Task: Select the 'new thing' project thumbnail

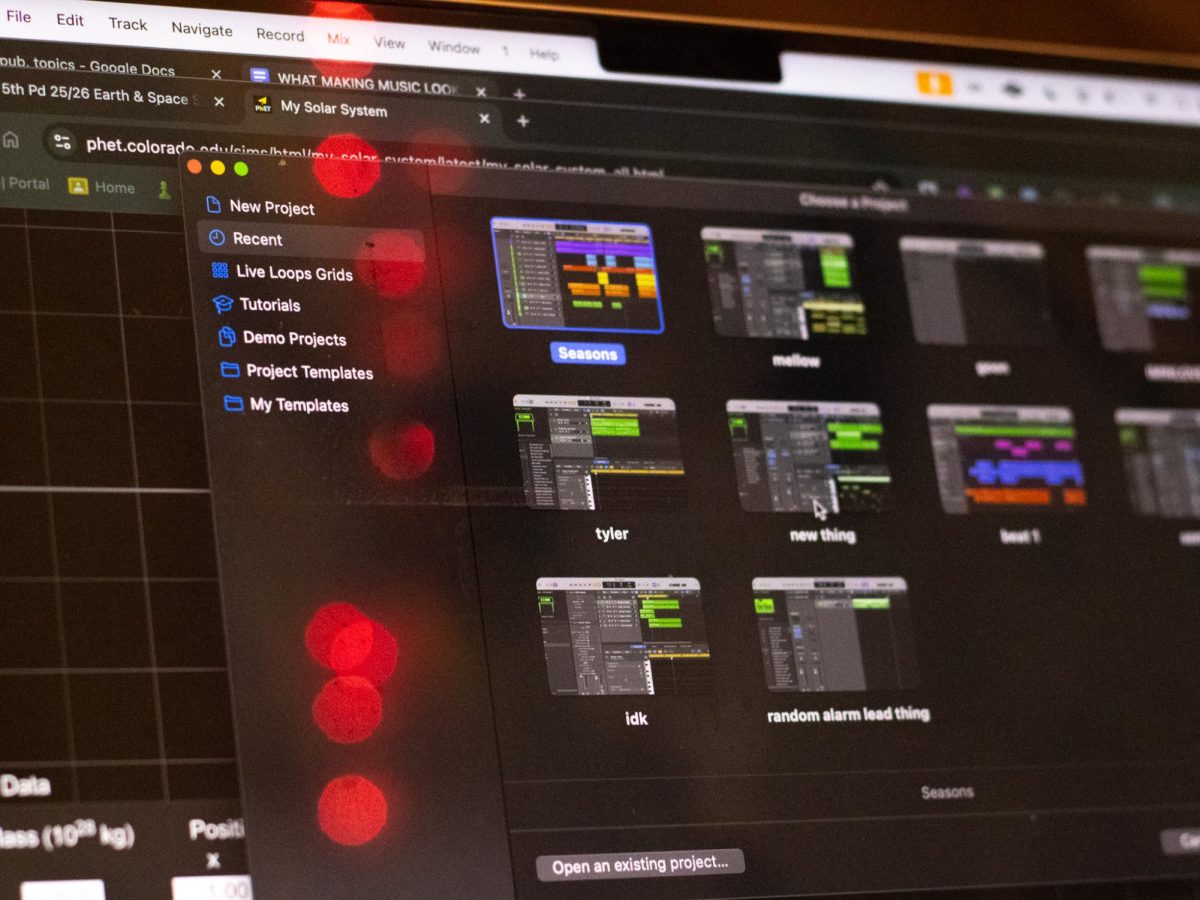Action: (808, 457)
